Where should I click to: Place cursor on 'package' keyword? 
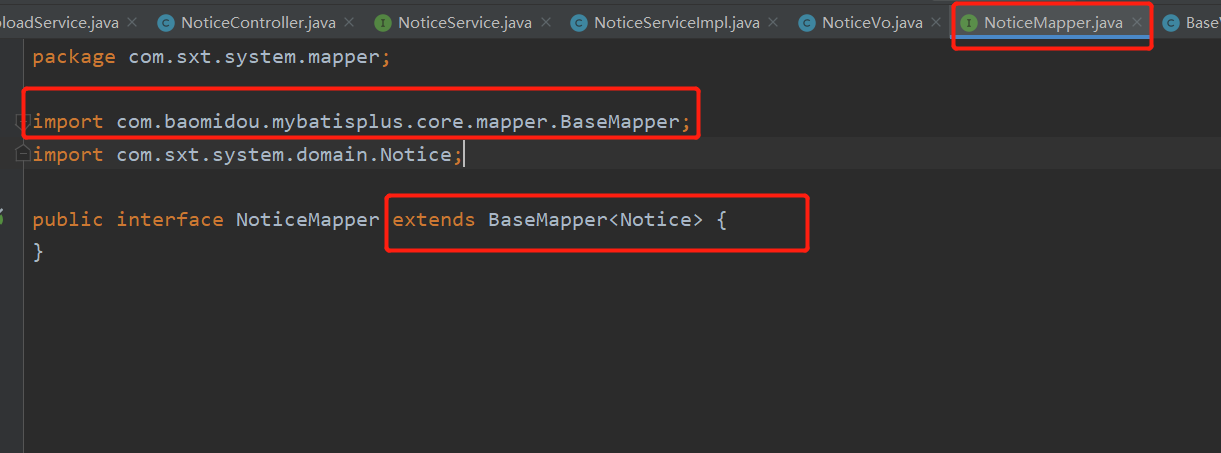point(74,56)
